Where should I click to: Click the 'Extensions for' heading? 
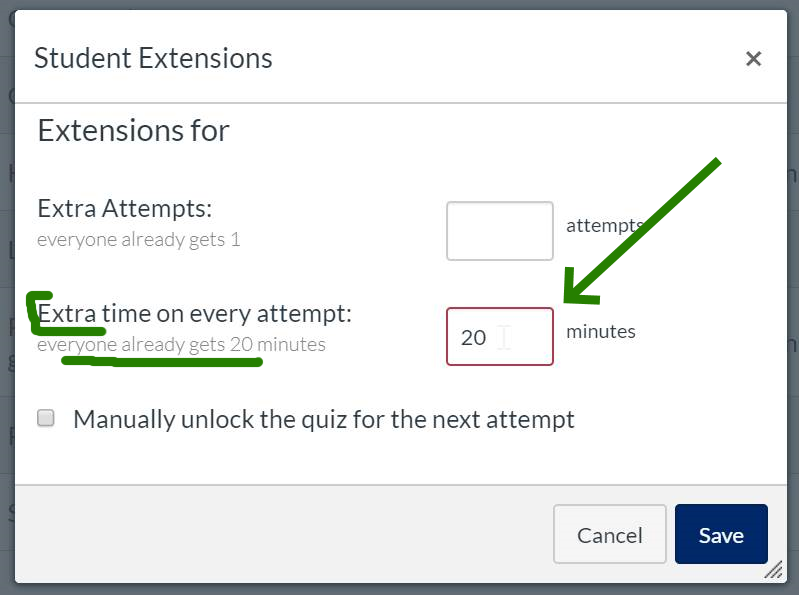[133, 130]
